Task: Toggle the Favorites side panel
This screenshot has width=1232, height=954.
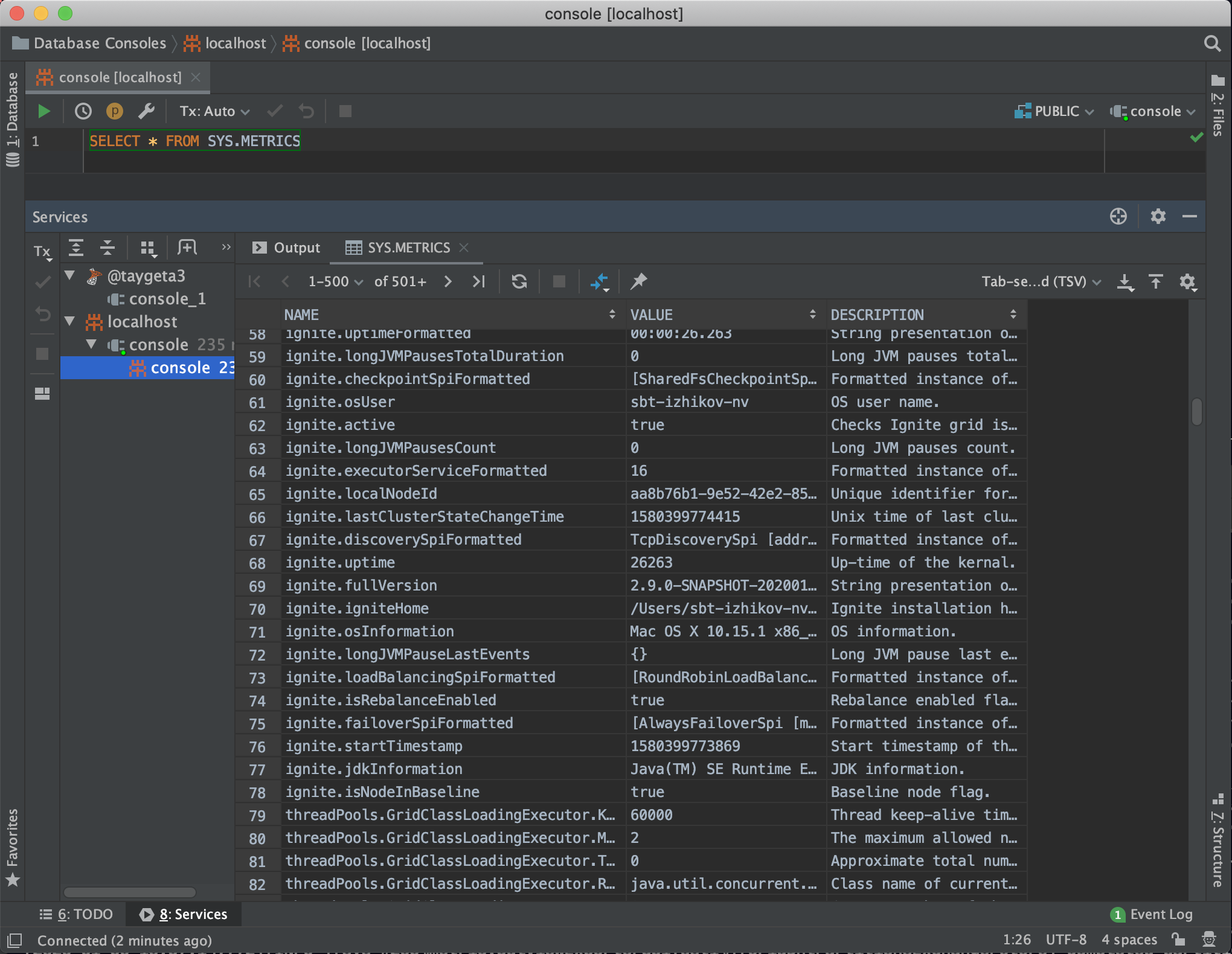Action: tap(12, 845)
